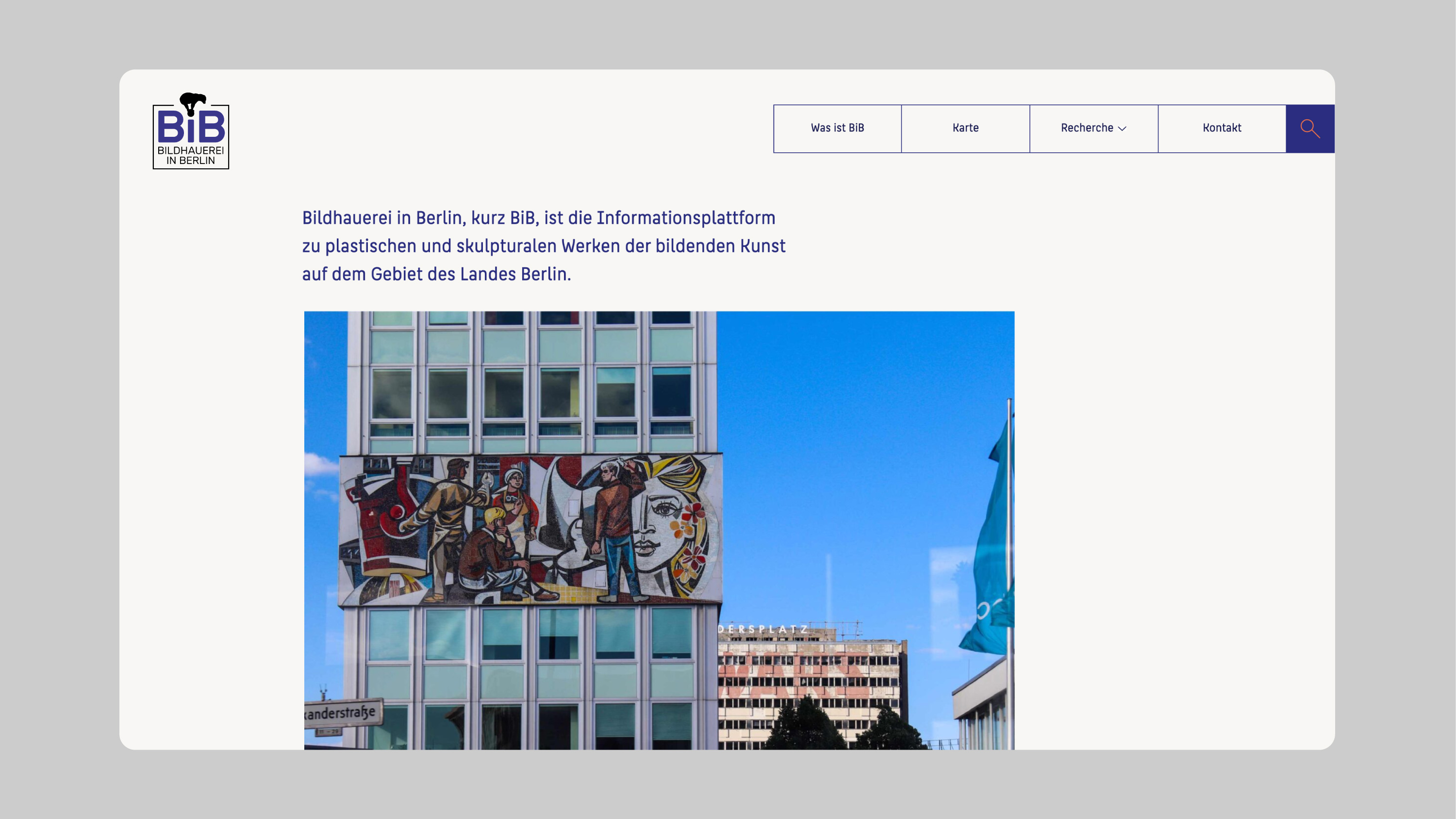Image resolution: width=1456 pixels, height=819 pixels.
Task: Click the introductory text about BiB
Action: (544, 246)
